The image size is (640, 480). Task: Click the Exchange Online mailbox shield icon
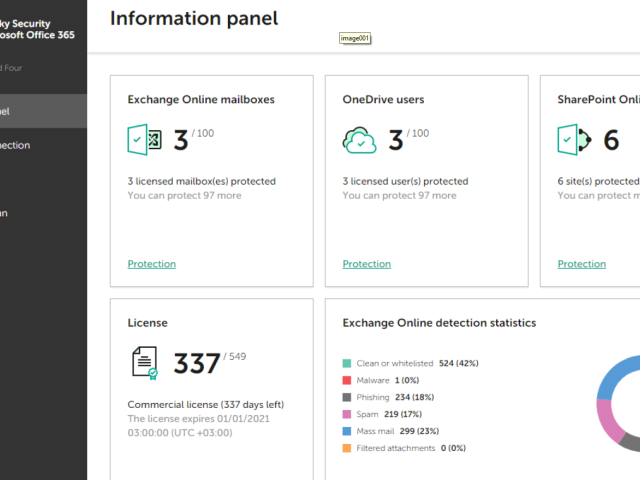(144, 140)
